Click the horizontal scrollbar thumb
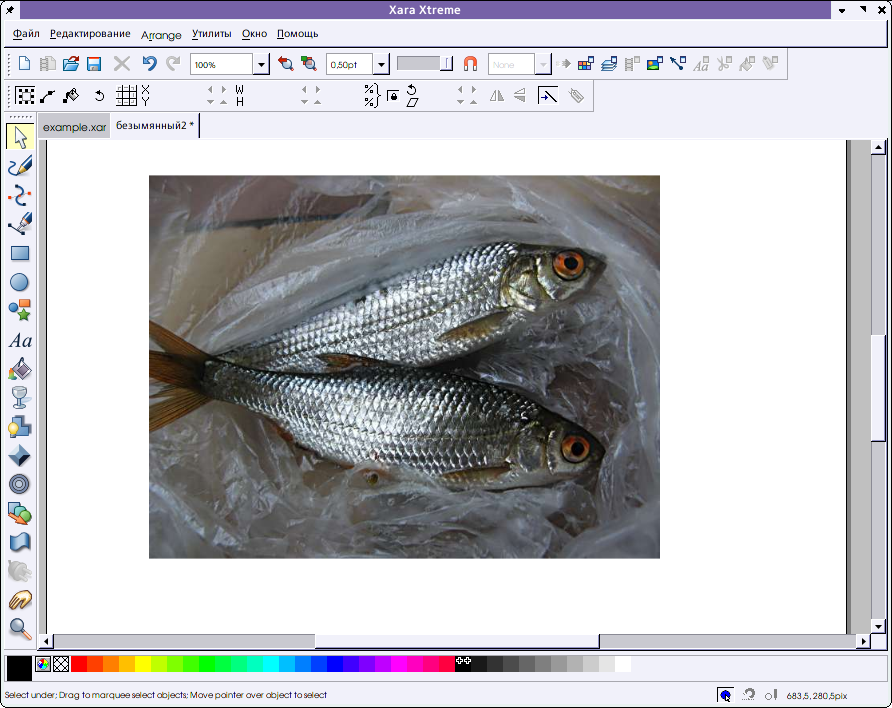The image size is (892, 708). pos(456,641)
